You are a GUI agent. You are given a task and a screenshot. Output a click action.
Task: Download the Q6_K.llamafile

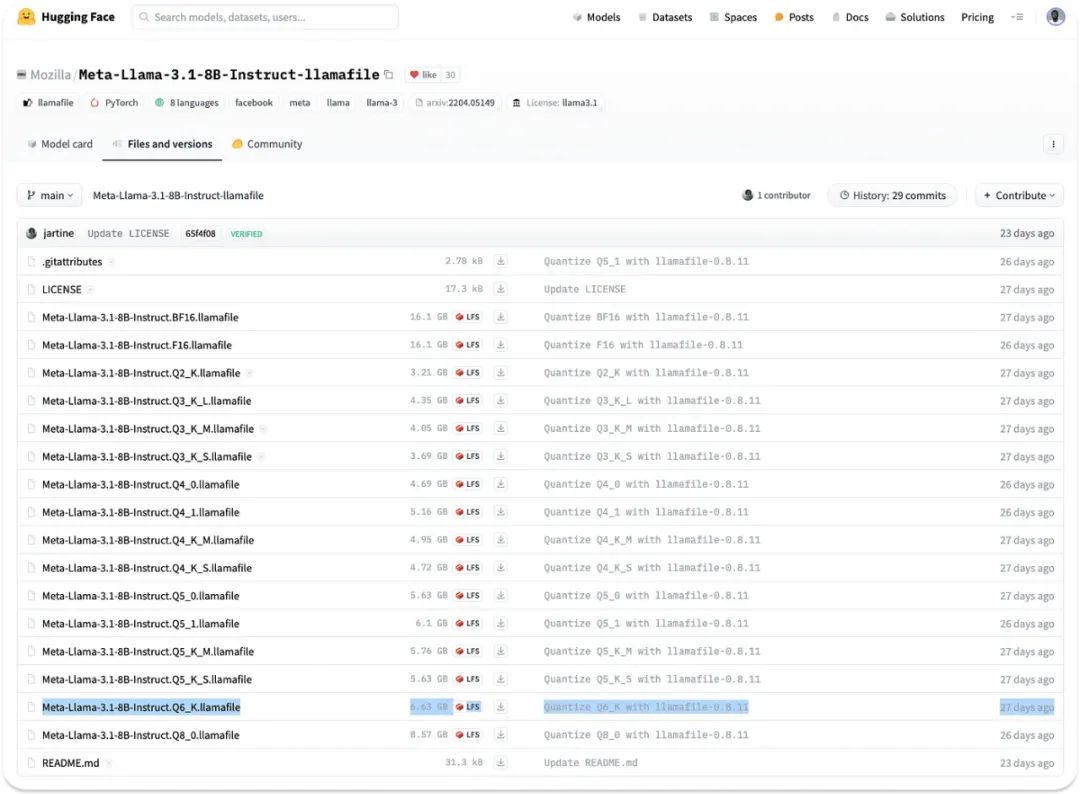tap(501, 707)
